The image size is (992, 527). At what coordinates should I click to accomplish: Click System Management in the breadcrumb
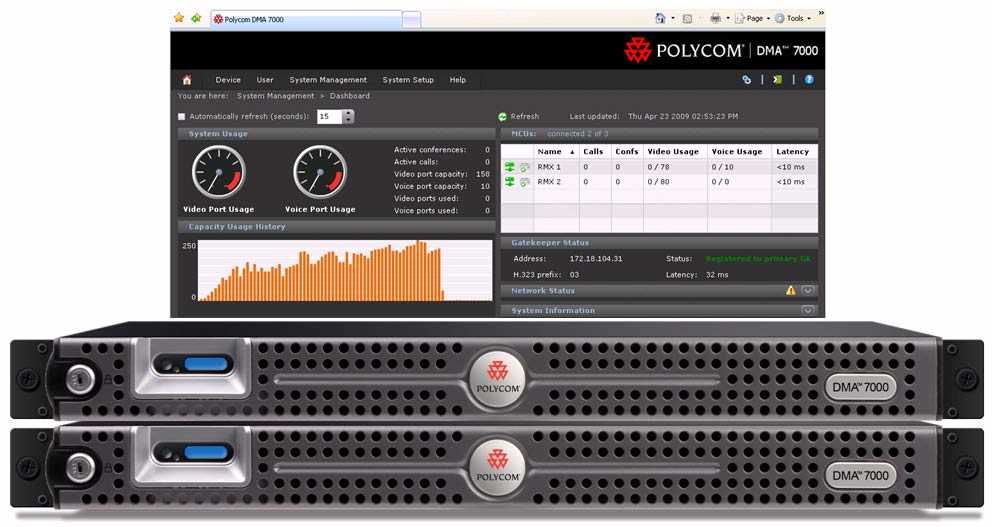pyautogui.click(x=275, y=96)
